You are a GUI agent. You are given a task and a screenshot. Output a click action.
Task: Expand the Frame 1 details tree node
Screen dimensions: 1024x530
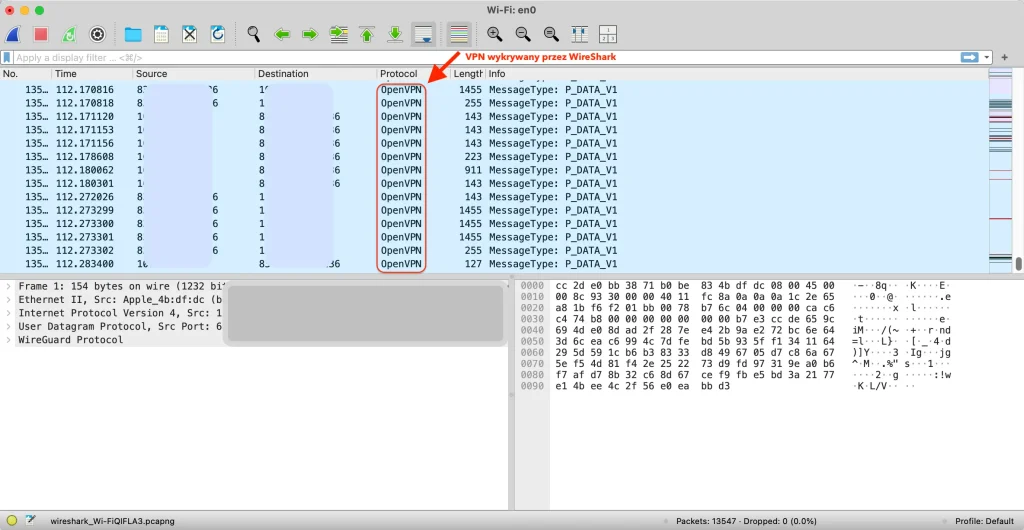coord(8,287)
